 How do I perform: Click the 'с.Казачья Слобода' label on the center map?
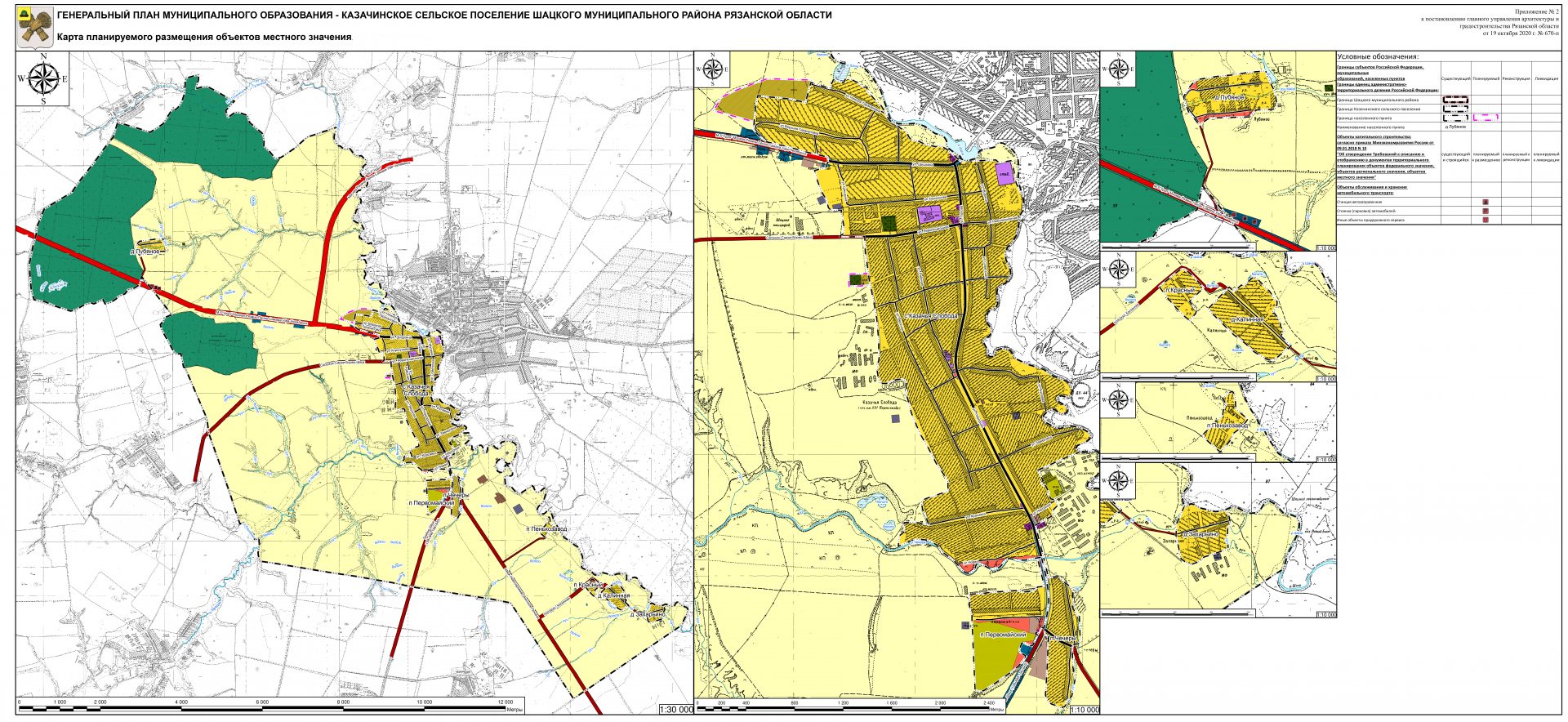click(929, 316)
